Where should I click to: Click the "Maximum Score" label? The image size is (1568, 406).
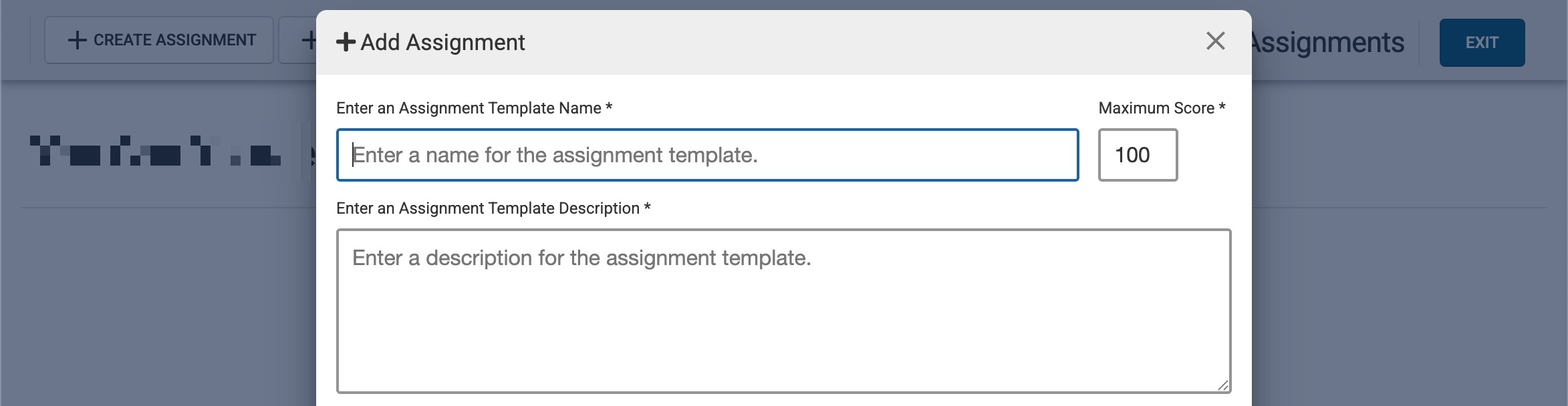(x=1156, y=108)
